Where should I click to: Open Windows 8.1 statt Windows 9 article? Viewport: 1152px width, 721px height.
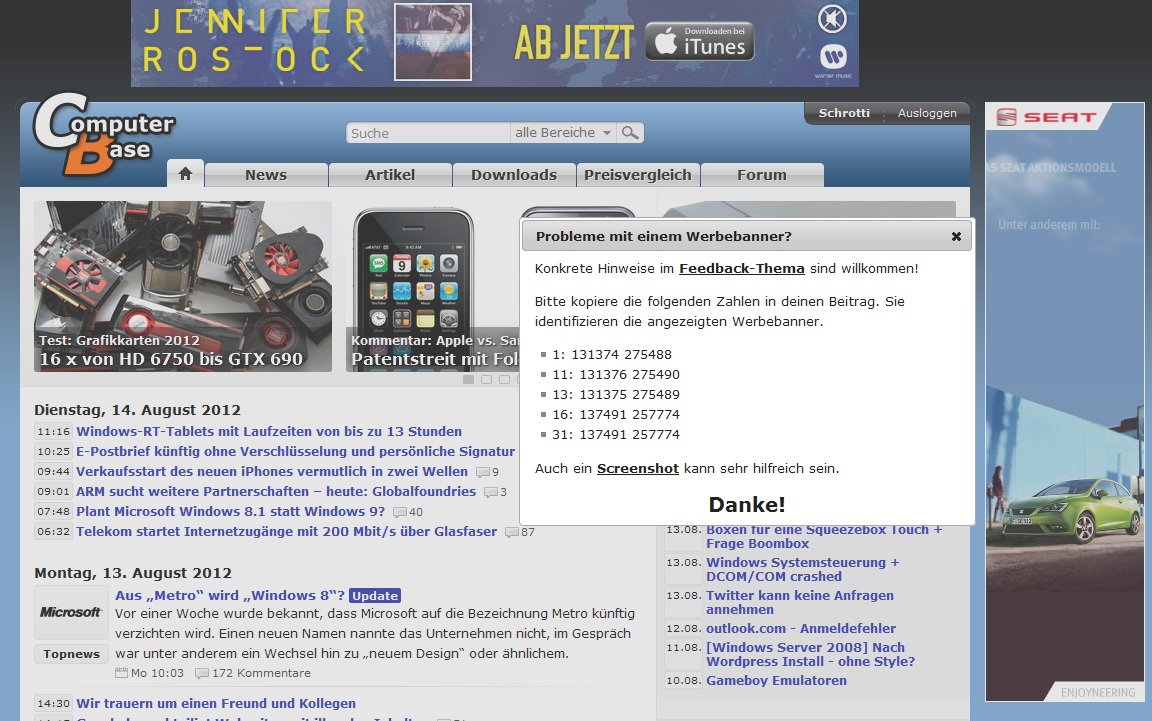230,511
